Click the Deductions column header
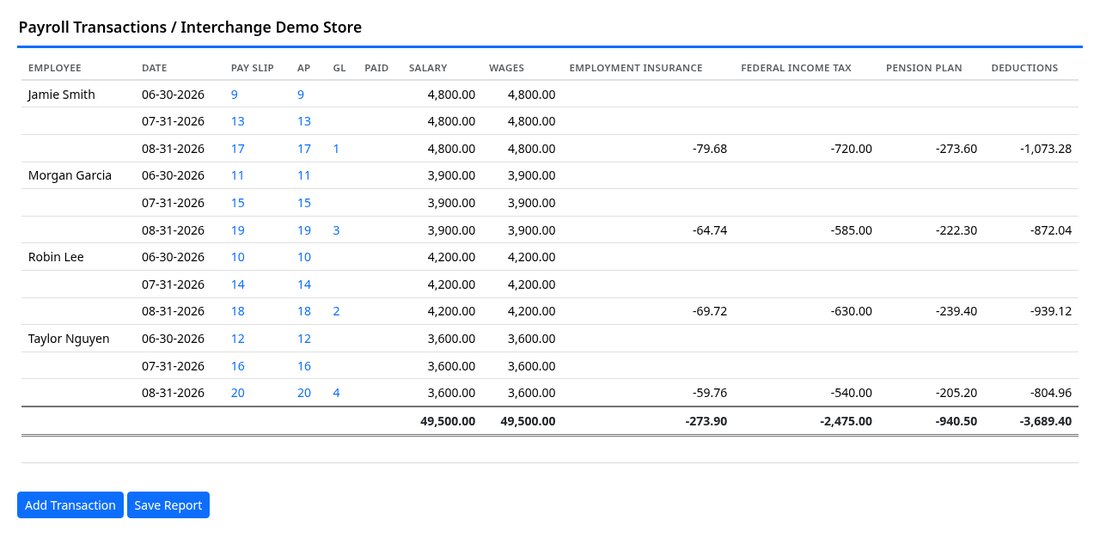 [1024, 68]
